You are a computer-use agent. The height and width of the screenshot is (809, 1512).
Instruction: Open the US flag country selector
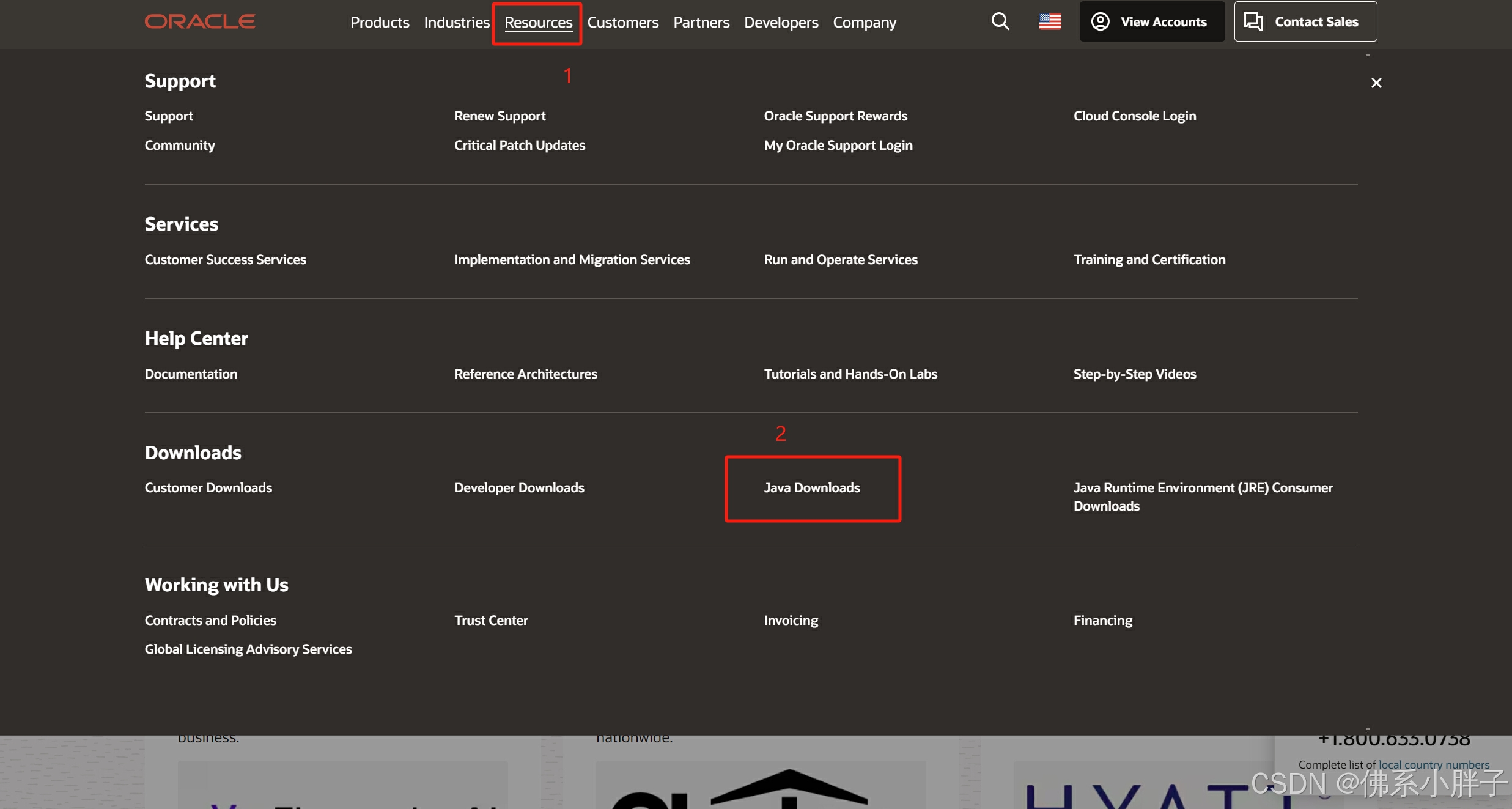[1050, 22]
